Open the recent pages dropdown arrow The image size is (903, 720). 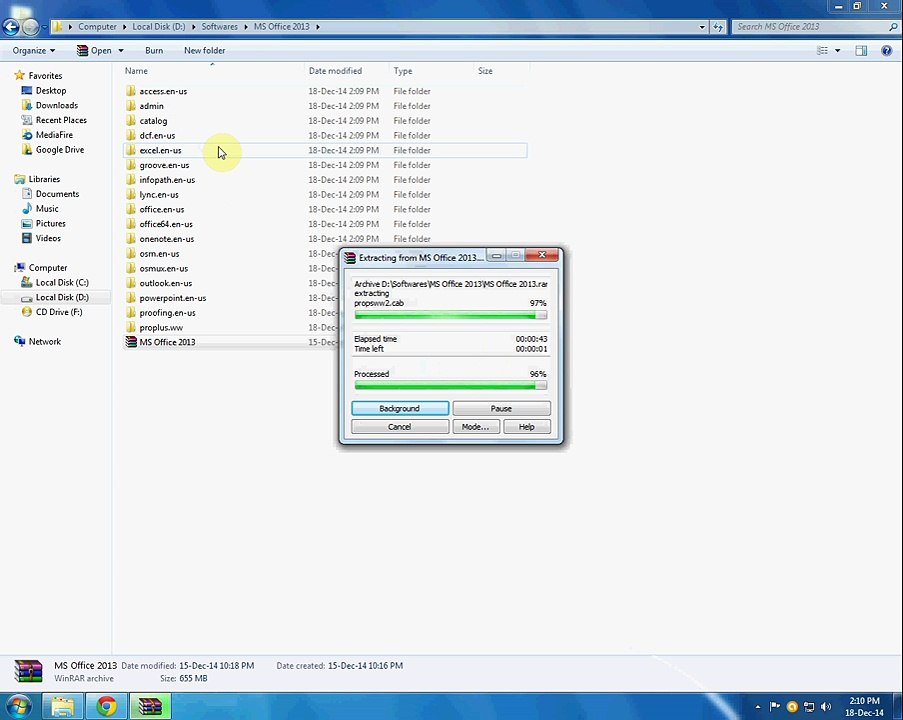pos(44,27)
